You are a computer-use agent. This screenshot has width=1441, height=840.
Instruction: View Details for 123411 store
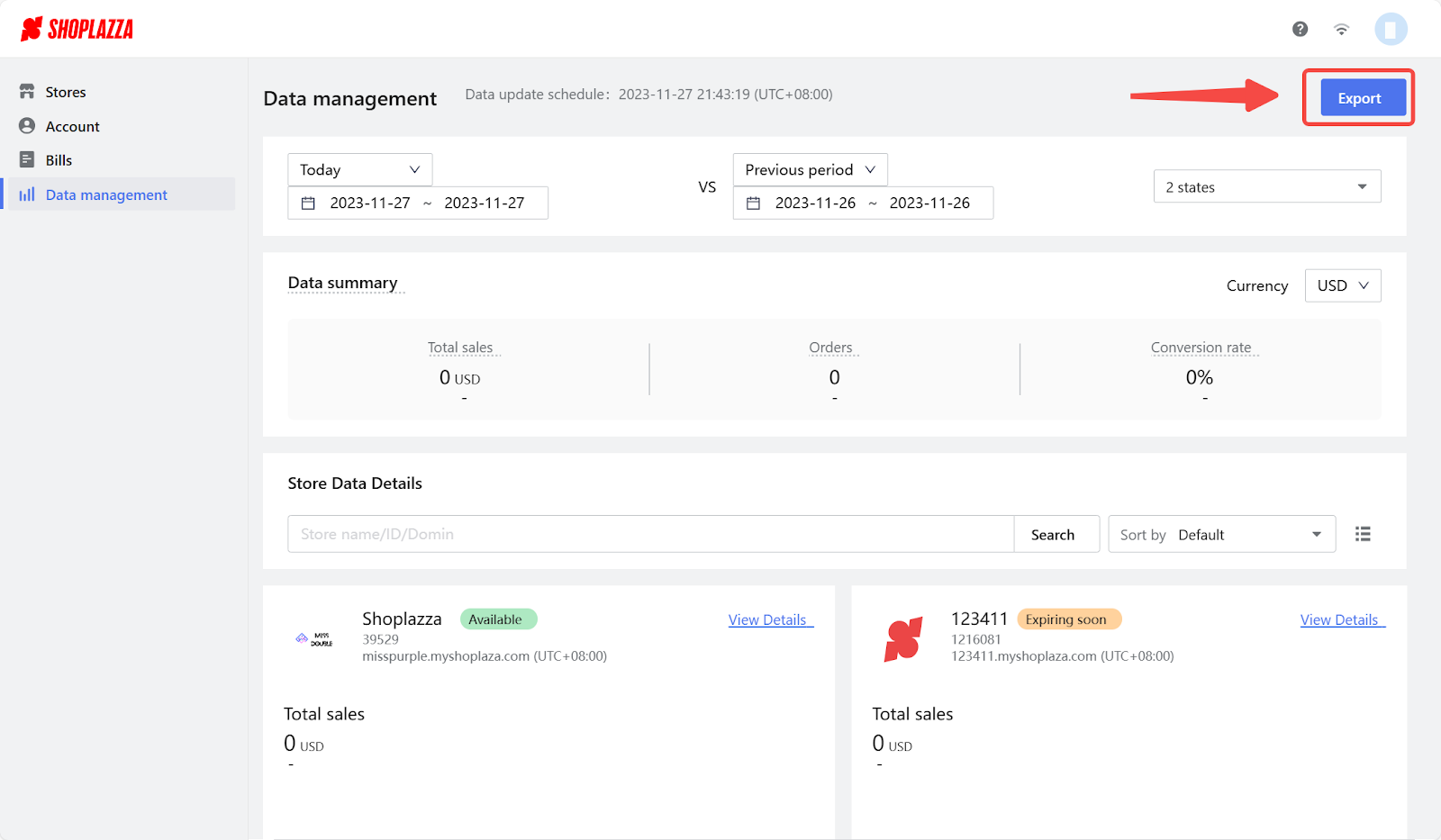point(1343,619)
